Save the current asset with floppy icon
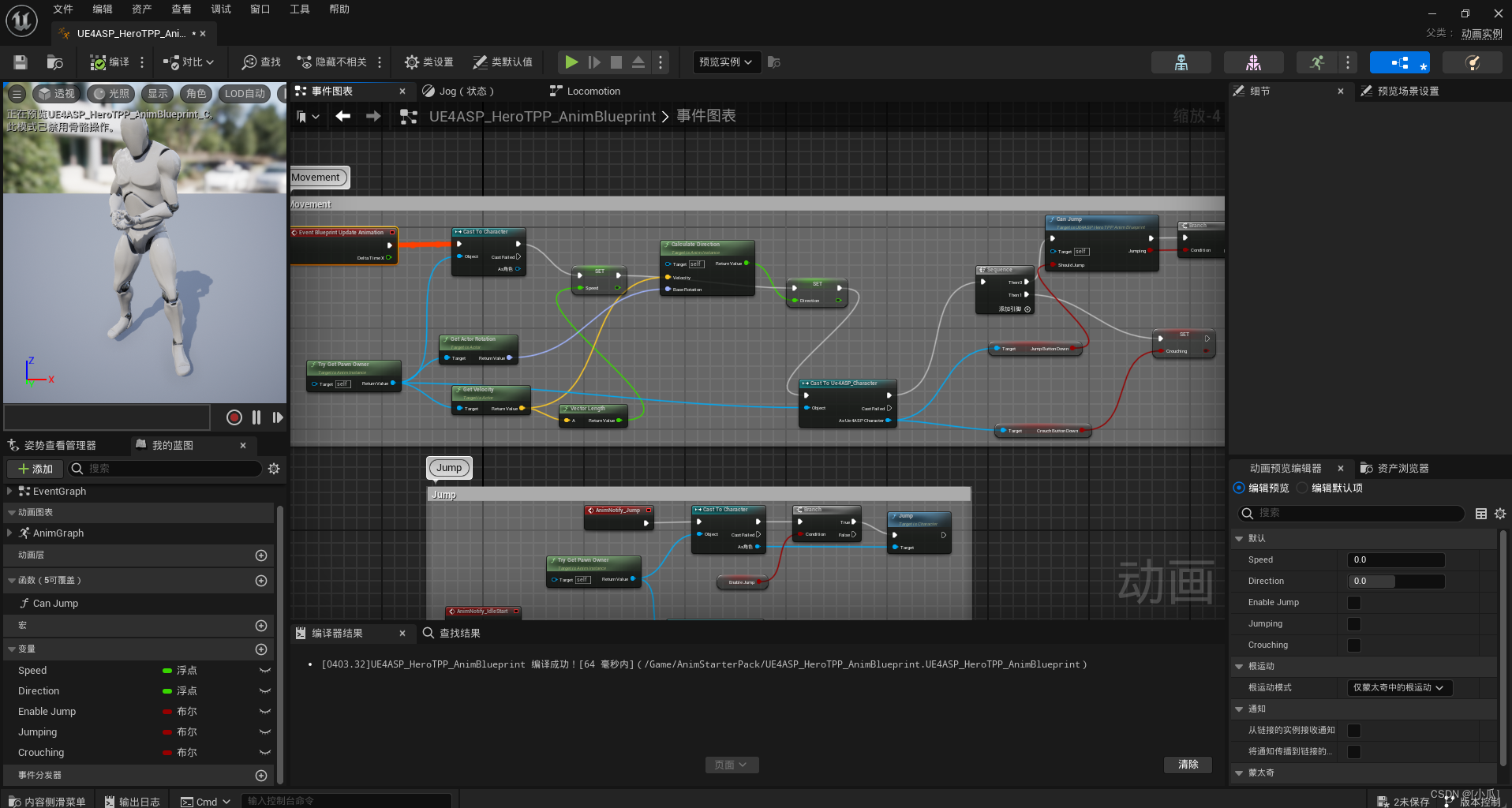Viewport: 1512px width, 808px height. click(x=21, y=62)
